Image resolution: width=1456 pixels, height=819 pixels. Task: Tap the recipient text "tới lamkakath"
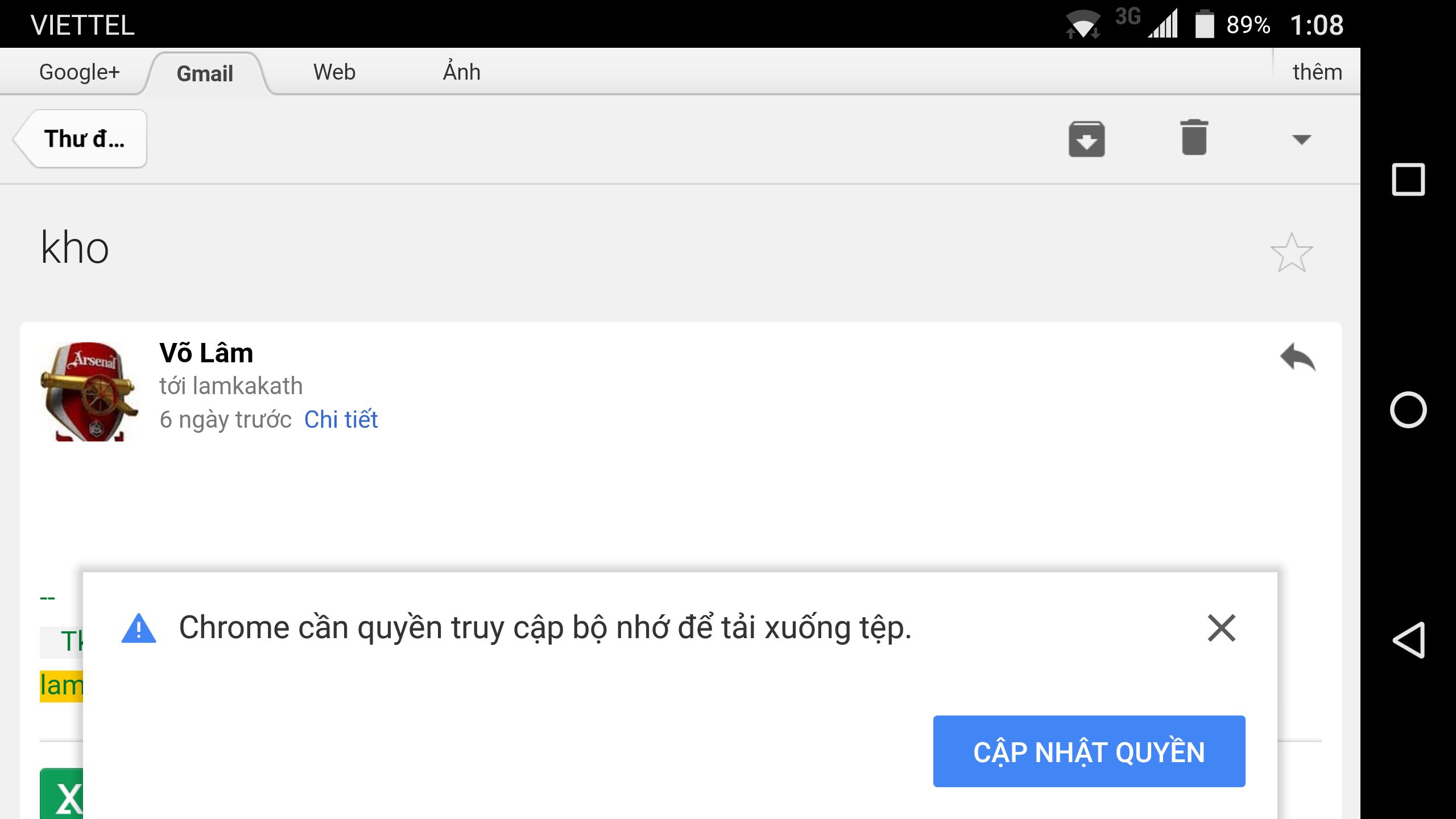pos(231,386)
